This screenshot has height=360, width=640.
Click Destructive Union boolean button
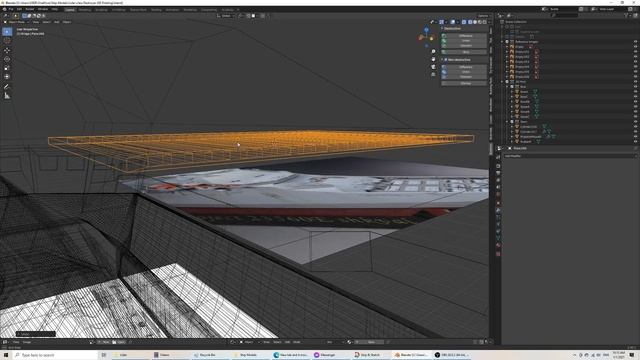pyautogui.click(x=464, y=40)
